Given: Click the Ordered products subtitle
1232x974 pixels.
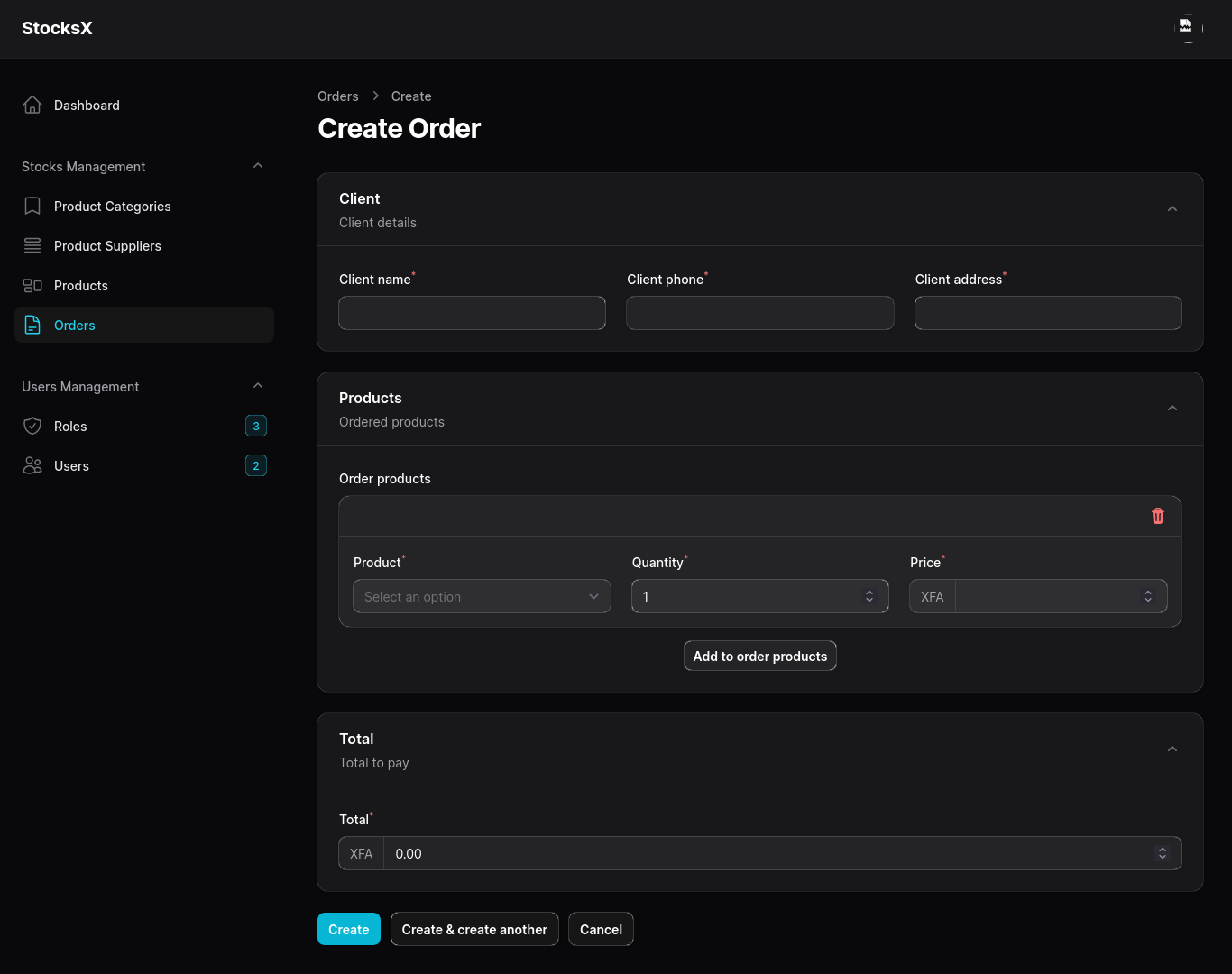Looking at the screenshot, I should [391, 422].
